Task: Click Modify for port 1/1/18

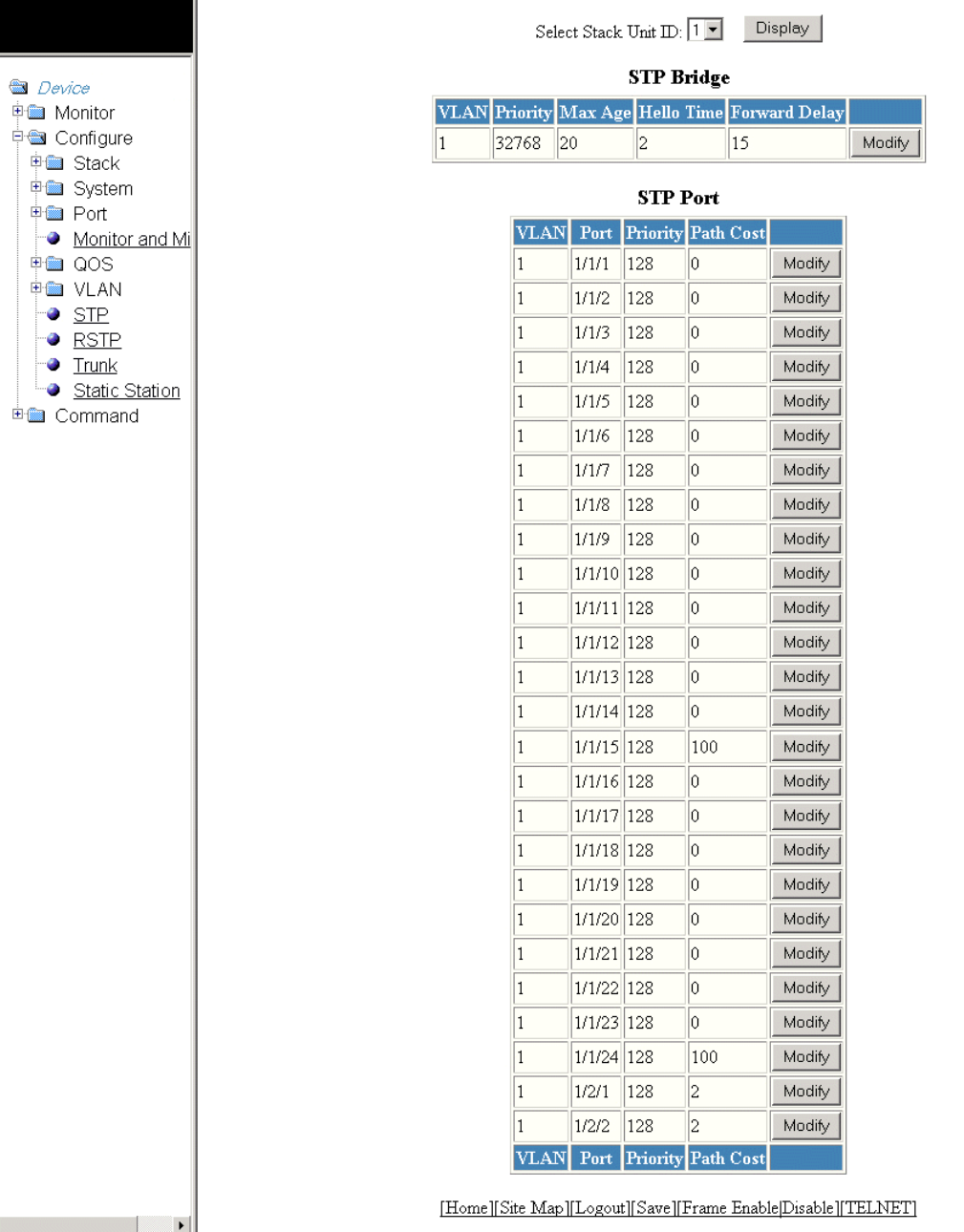Action: (x=806, y=850)
